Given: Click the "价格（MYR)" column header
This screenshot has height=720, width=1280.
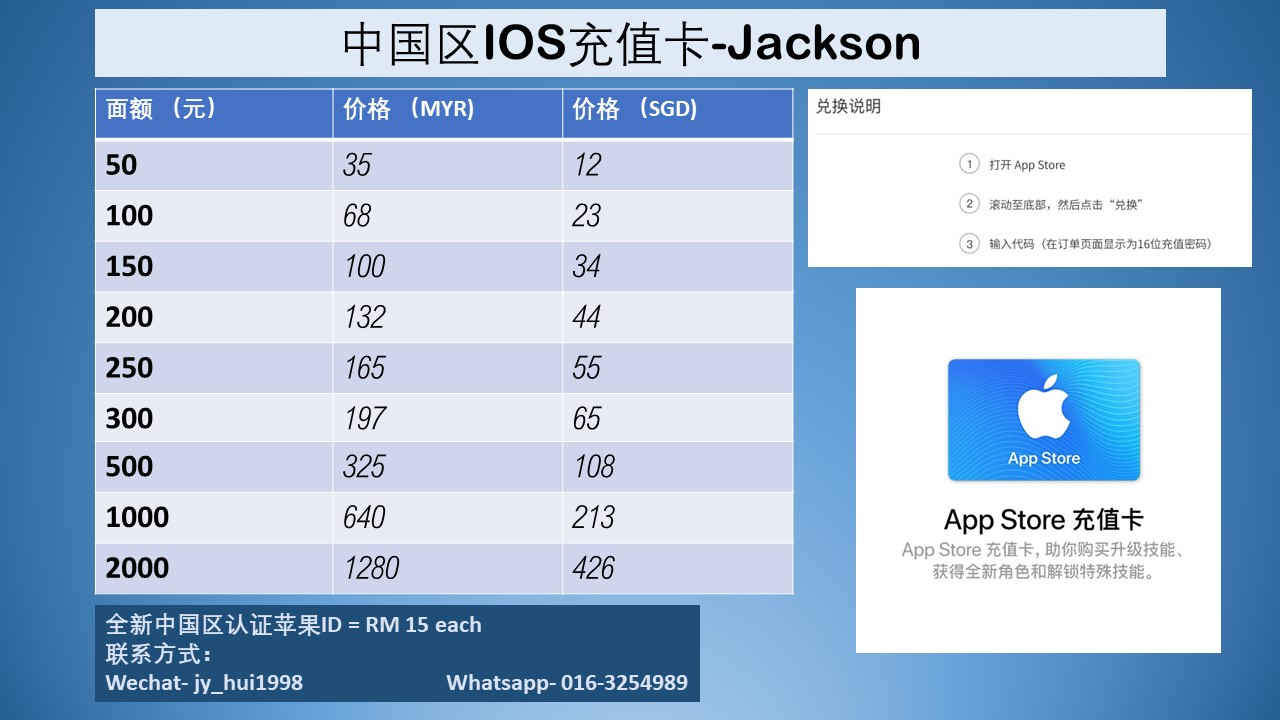Looking at the screenshot, I should pyautogui.click(x=448, y=113).
